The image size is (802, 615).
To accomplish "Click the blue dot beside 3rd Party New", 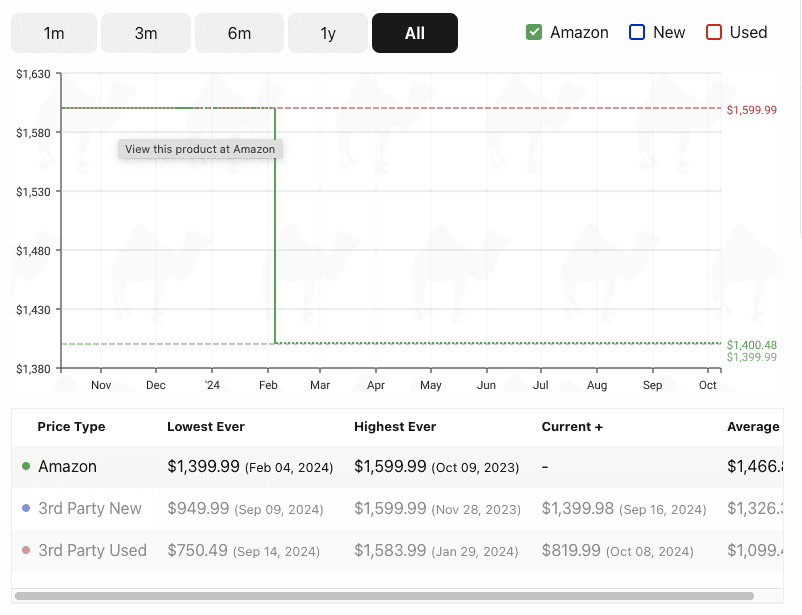I will [x=26, y=509].
